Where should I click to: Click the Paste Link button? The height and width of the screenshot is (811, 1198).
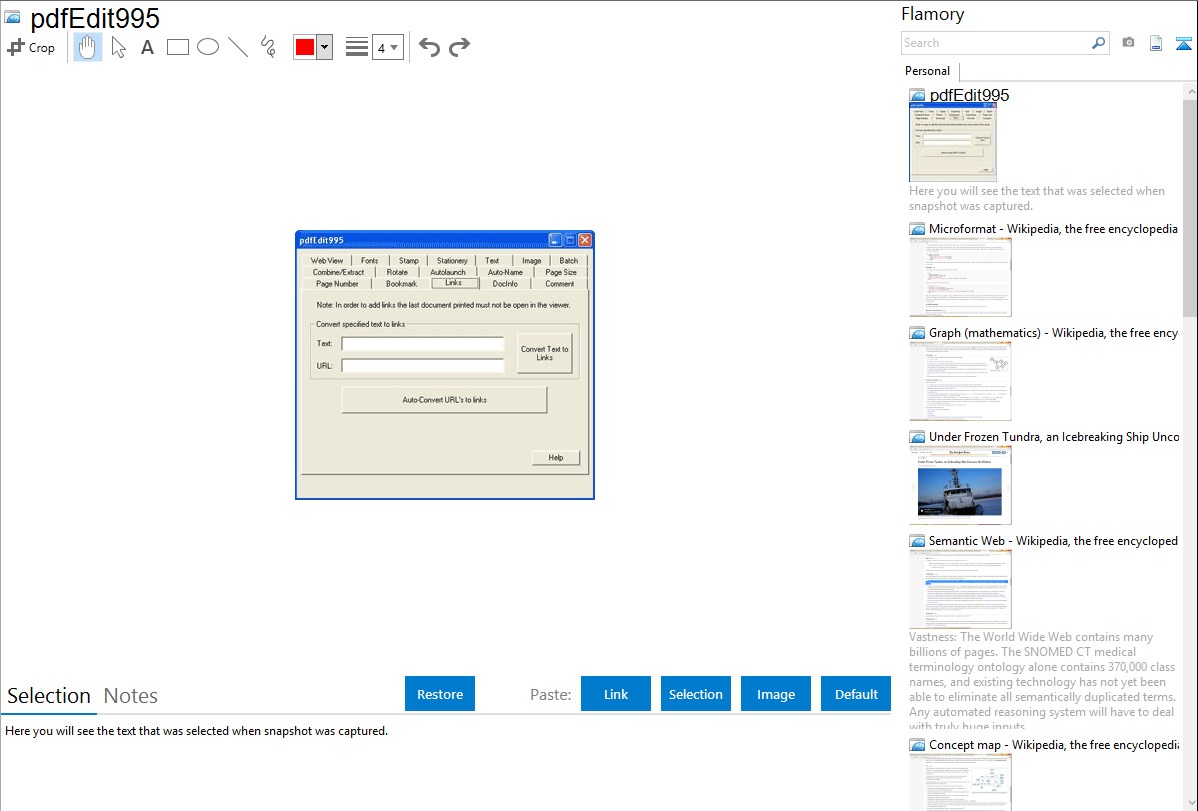(616, 694)
